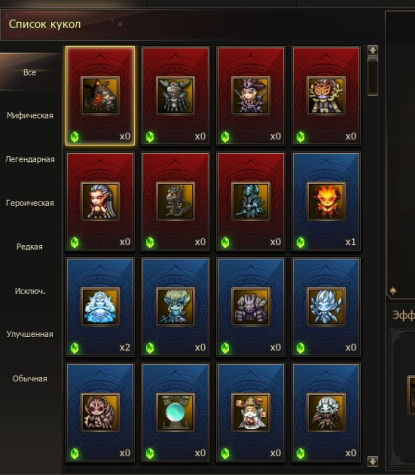Select the Редкая rarity filter
This screenshot has height=475, width=415.
pyautogui.click(x=30, y=247)
